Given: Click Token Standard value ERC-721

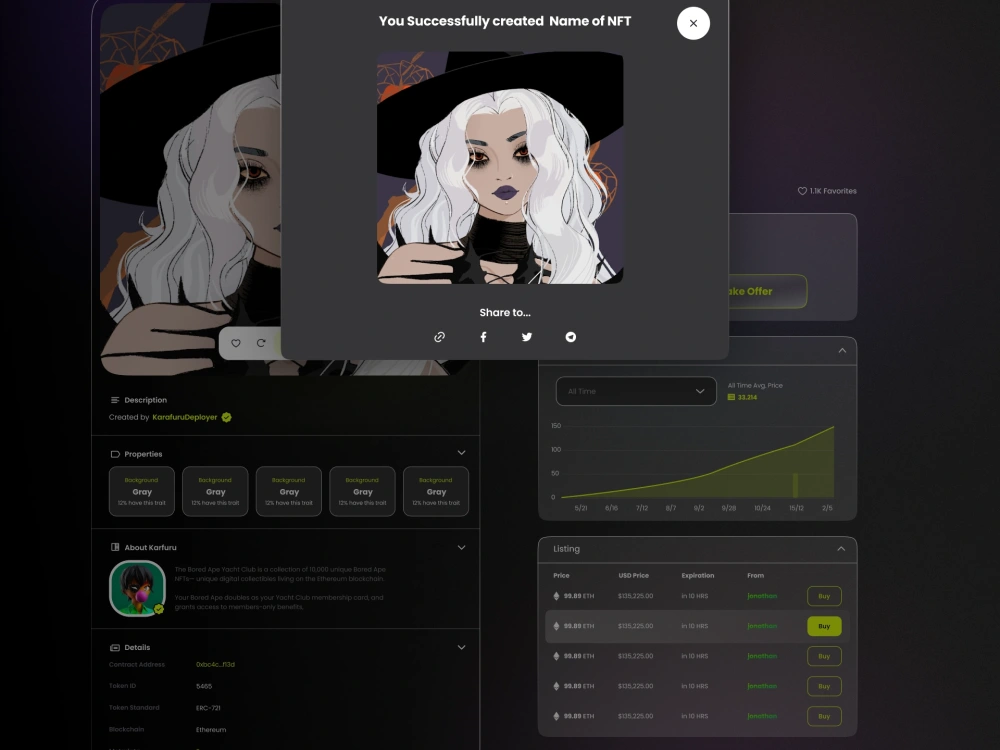Looking at the screenshot, I should (209, 708).
